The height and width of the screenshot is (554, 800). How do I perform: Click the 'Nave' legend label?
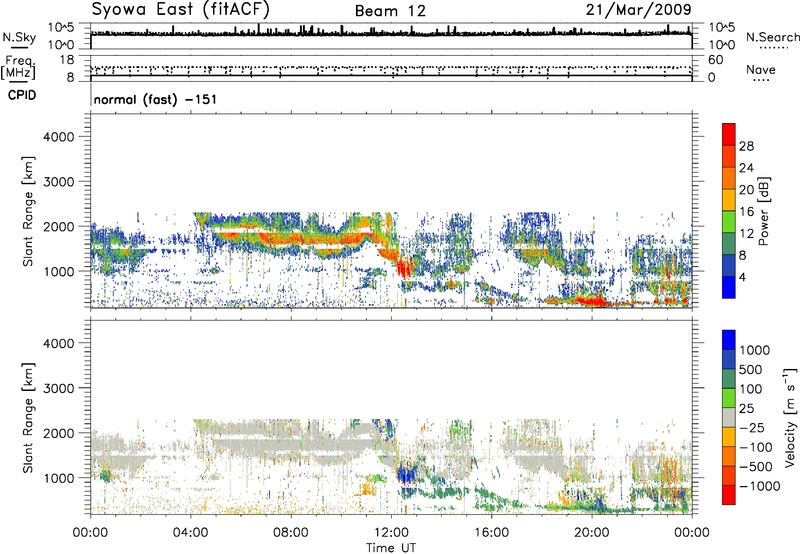click(x=761, y=70)
